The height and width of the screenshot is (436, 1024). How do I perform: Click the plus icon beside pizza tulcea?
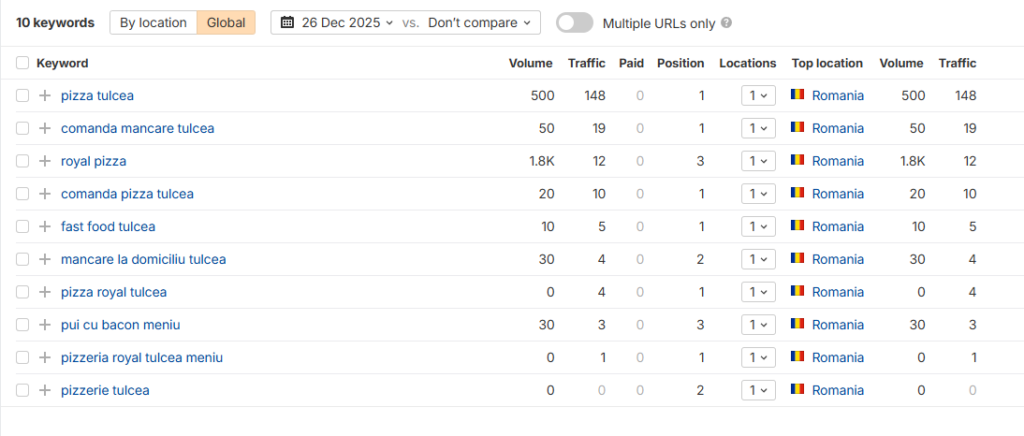[x=44, y=96]
